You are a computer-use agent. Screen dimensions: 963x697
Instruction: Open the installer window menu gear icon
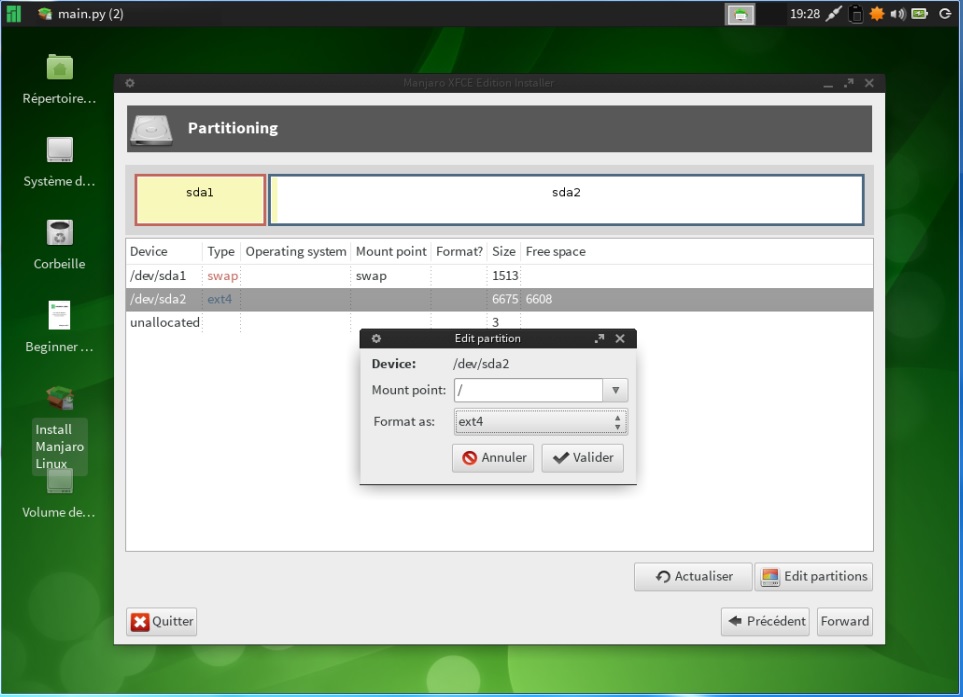(130, 83)
